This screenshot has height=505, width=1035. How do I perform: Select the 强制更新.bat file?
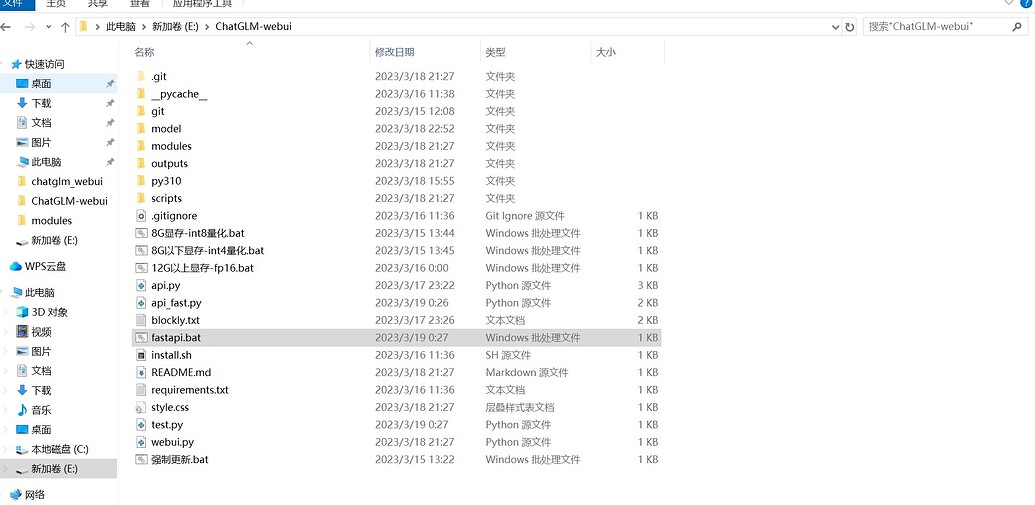pyautogui.click(x=180, y=460)
